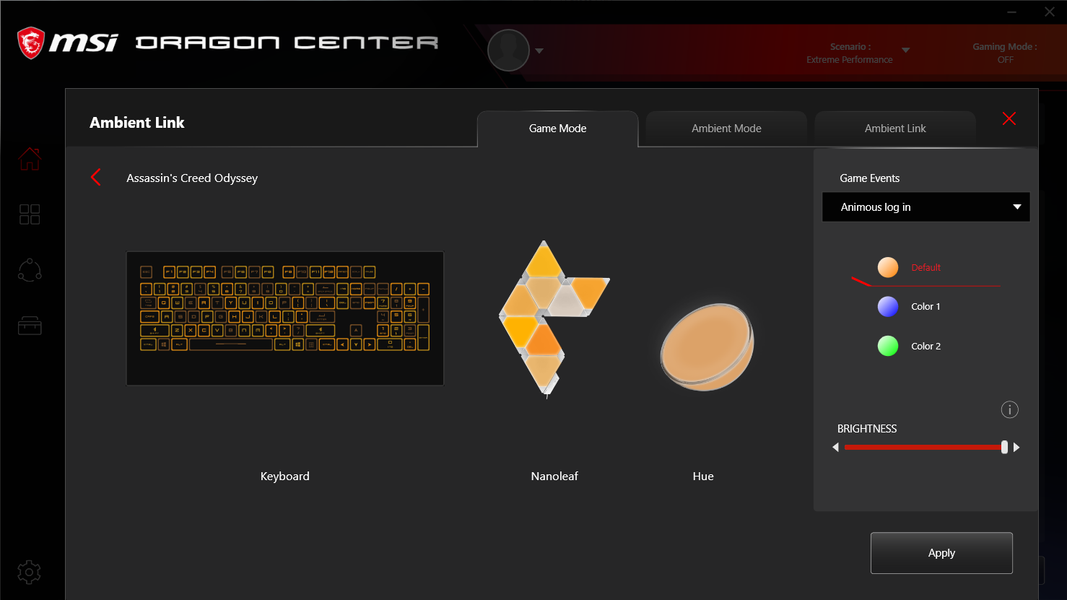Viewport: 1067px width, 600px height.
Task: Increase brightness with right arrow
Action: point(1016,448)
